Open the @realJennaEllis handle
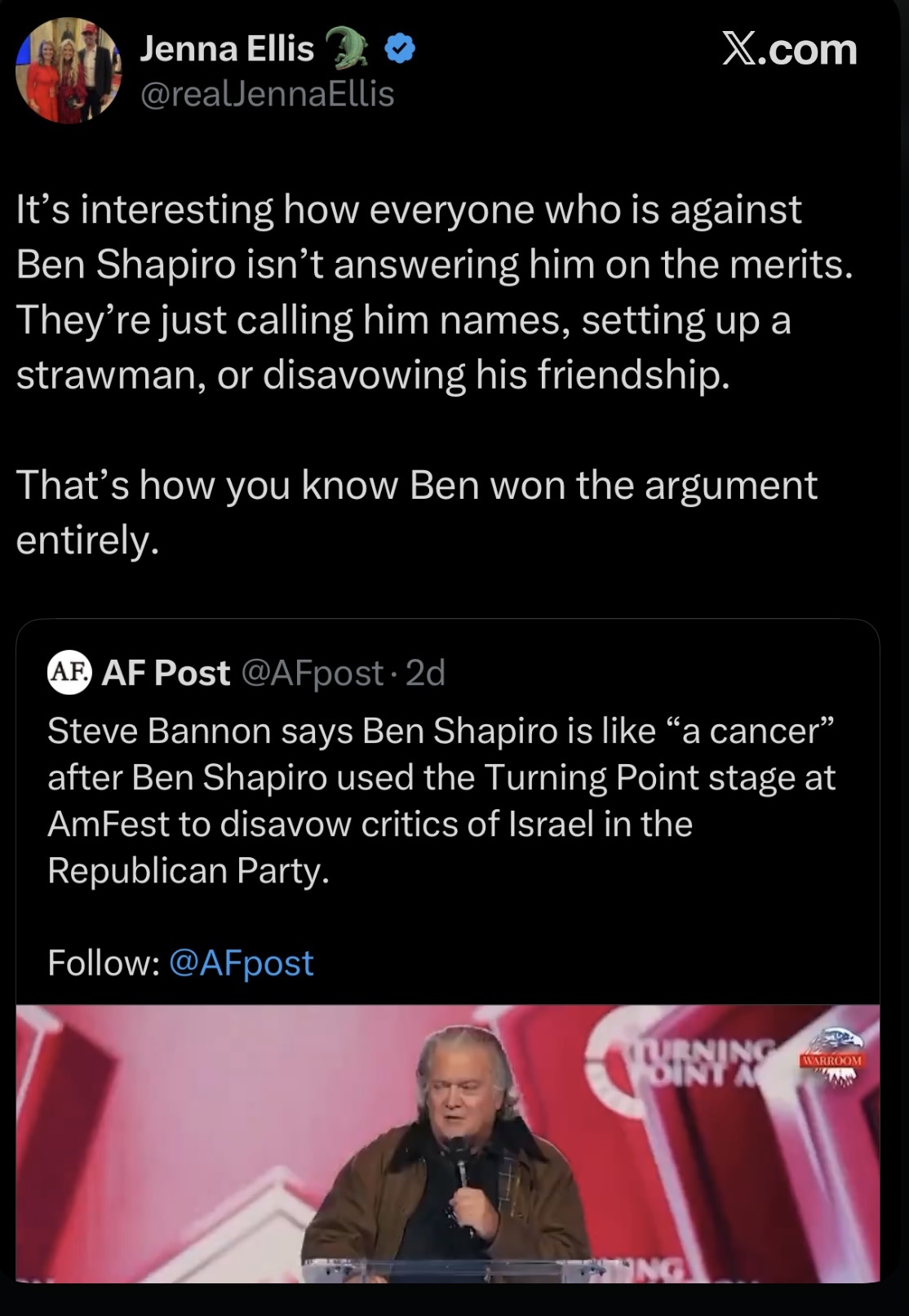 (267, 94)
